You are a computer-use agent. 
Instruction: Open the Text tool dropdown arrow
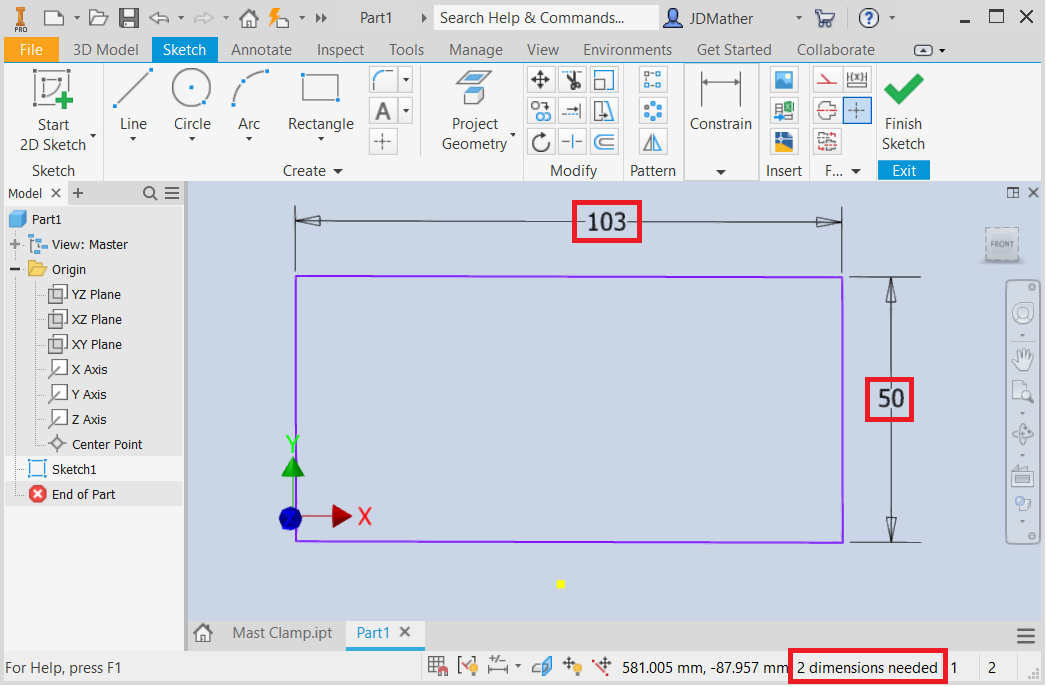[406, 110]
